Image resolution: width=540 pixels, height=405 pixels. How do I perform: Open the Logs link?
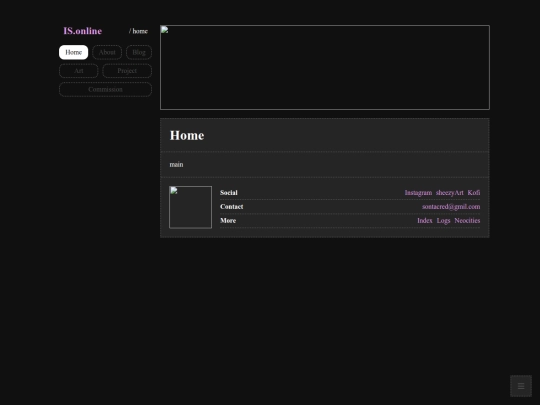pyautogui.click(x=443, y=220)
